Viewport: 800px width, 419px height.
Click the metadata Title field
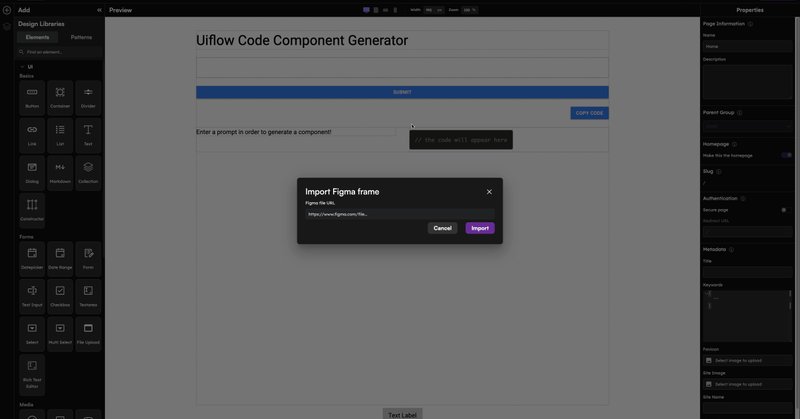(x=747, y=272)
